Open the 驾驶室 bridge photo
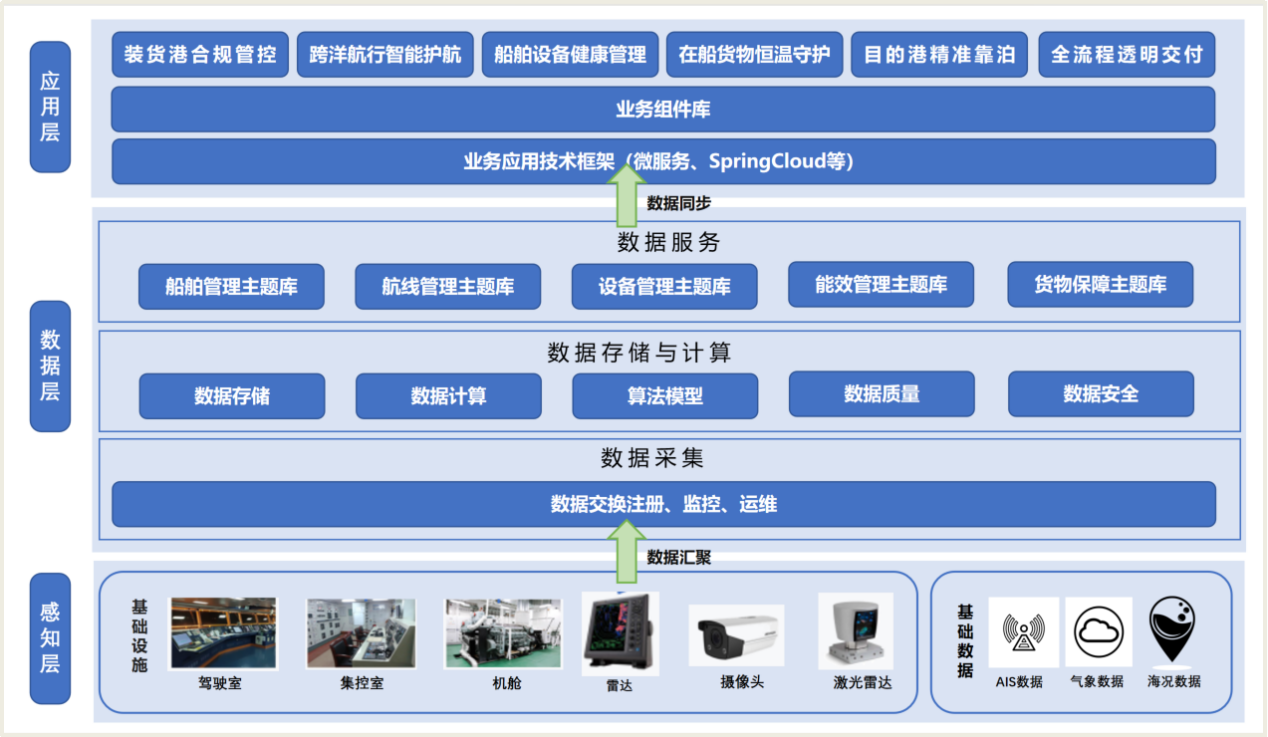This screenshot has width=1268, height=737. click(x=222, y=633)
